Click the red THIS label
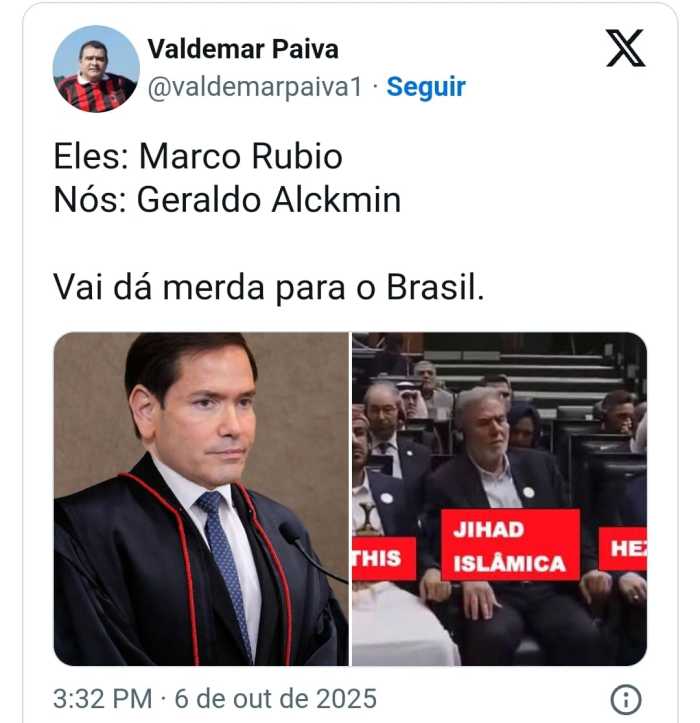The image size is (700, 723). click(384, 558)
